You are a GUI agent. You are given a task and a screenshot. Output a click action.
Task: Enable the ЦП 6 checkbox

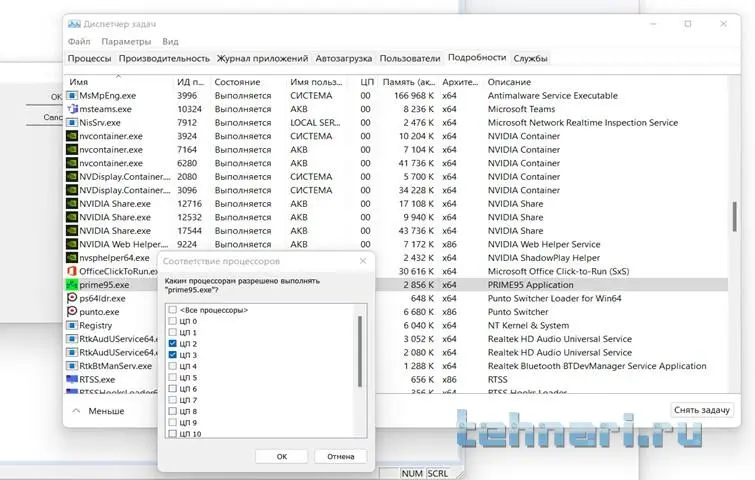pos(172,389)
